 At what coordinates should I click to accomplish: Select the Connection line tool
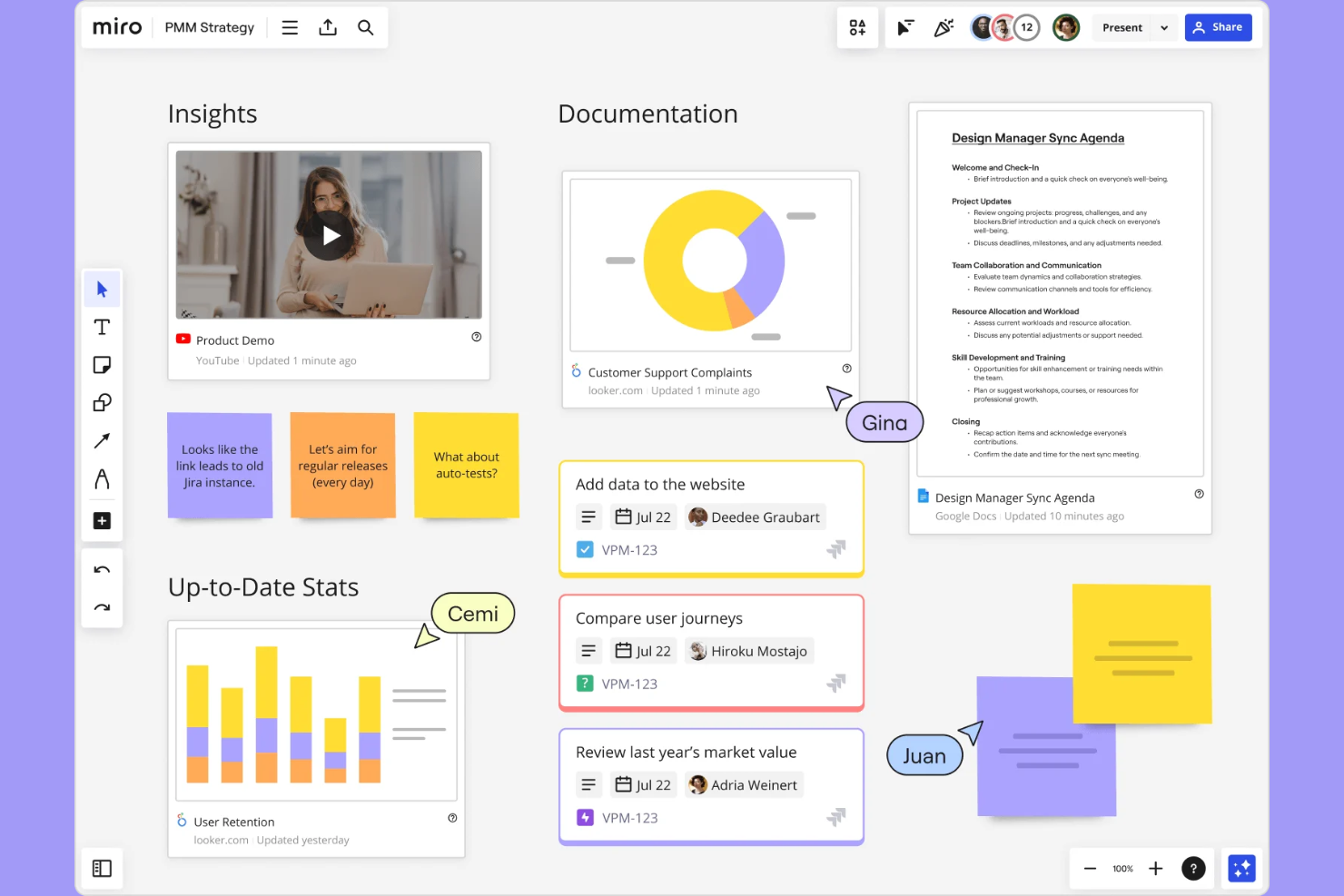pos(102,440)
